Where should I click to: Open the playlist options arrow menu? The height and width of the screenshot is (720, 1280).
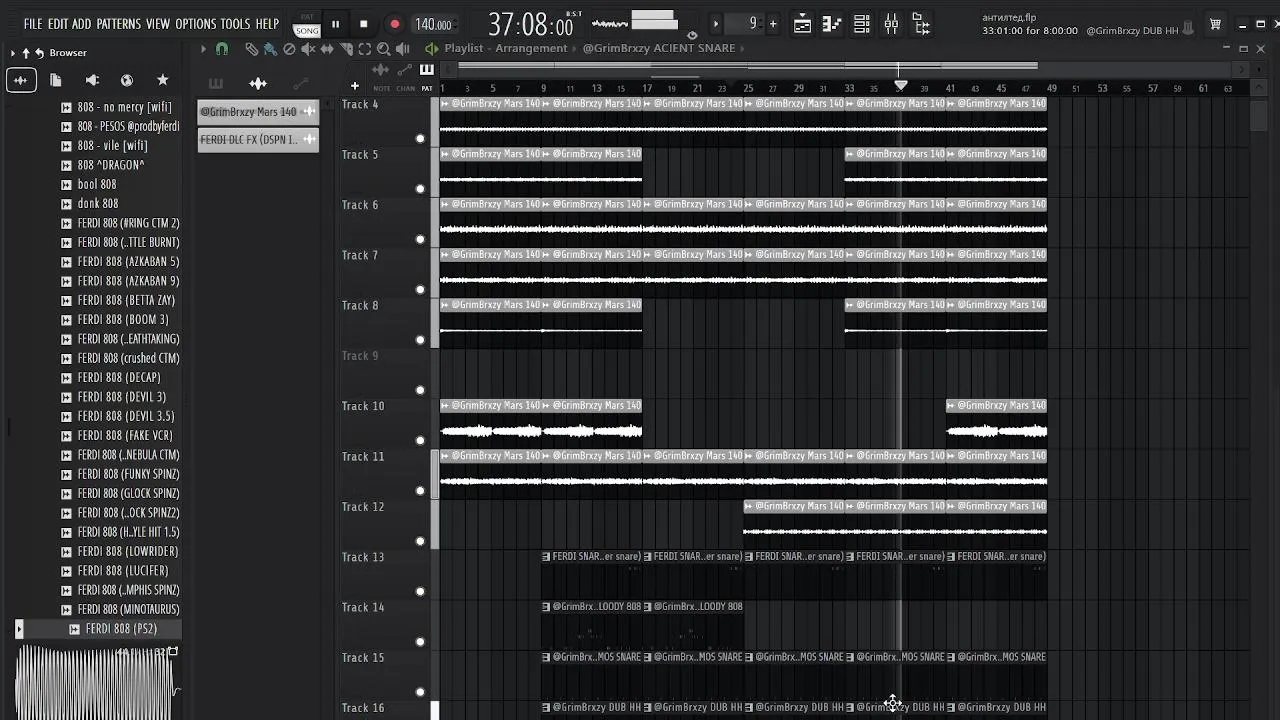[203, 48]
